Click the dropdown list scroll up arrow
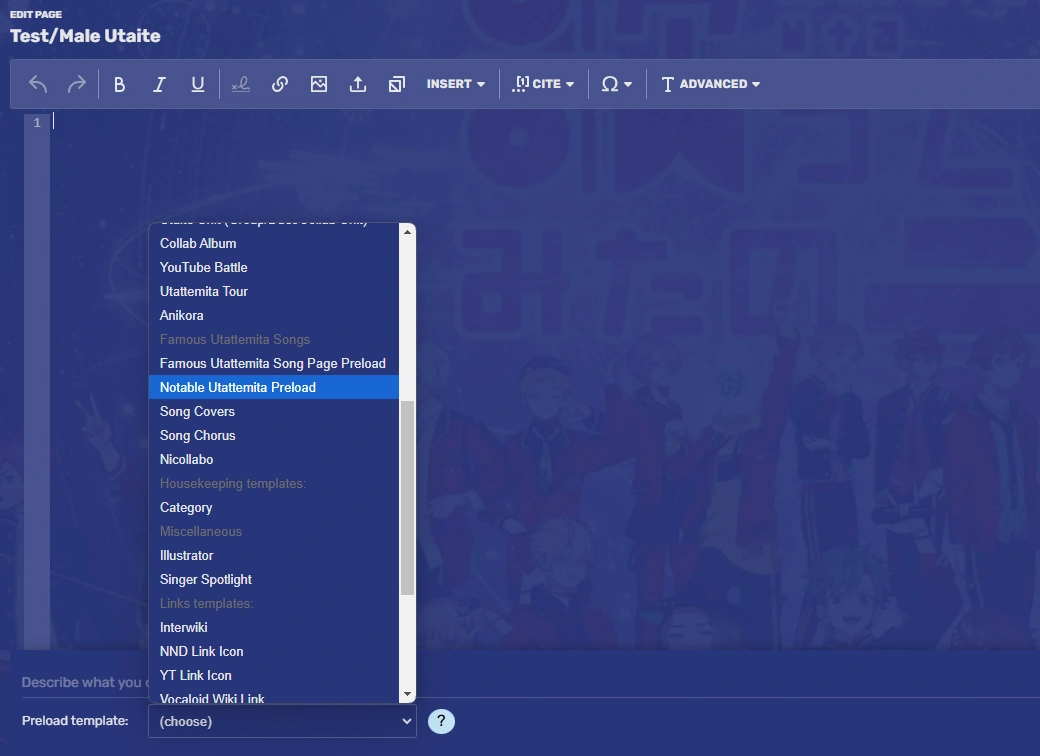Image resolution: width=1040 pixels, height=756 pixels. (407, 232)
